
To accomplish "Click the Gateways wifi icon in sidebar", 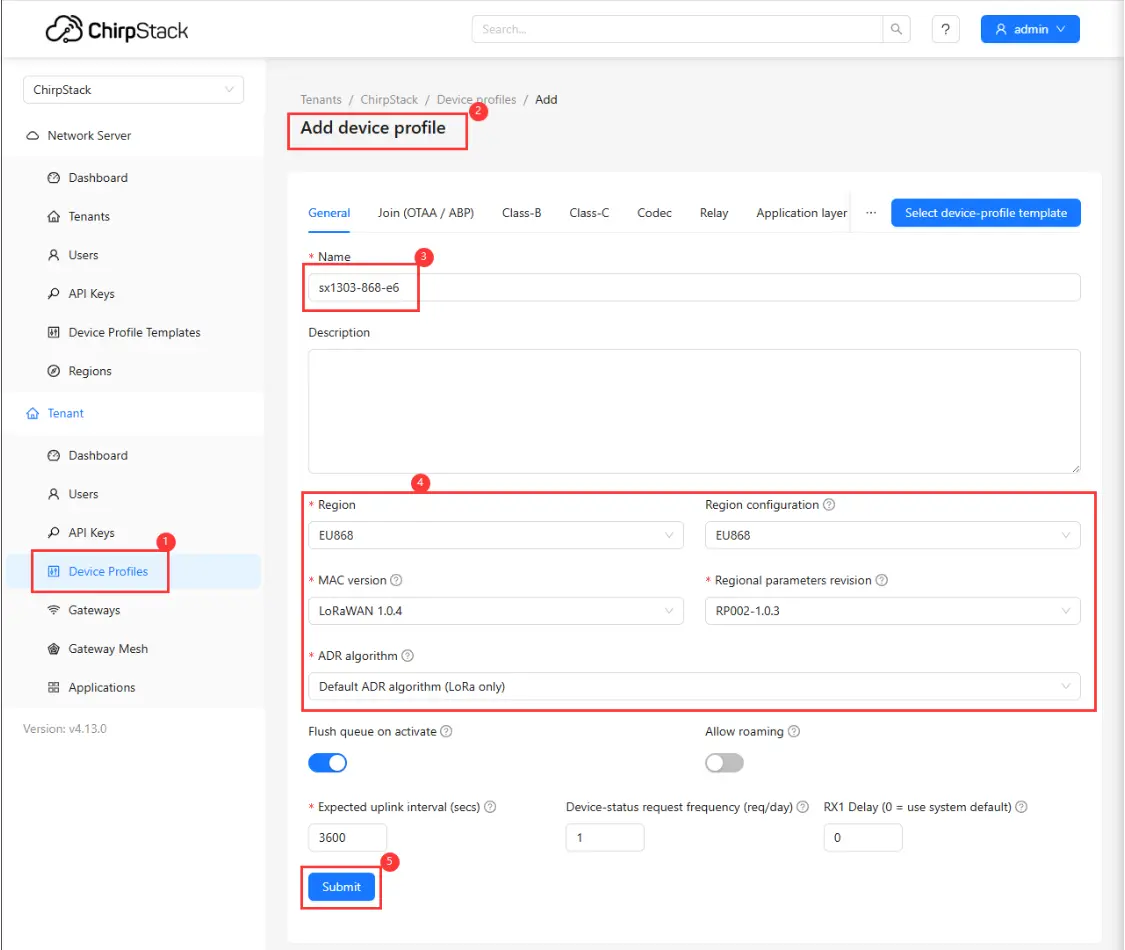I will pyautogui.click(x=54, y=610).
